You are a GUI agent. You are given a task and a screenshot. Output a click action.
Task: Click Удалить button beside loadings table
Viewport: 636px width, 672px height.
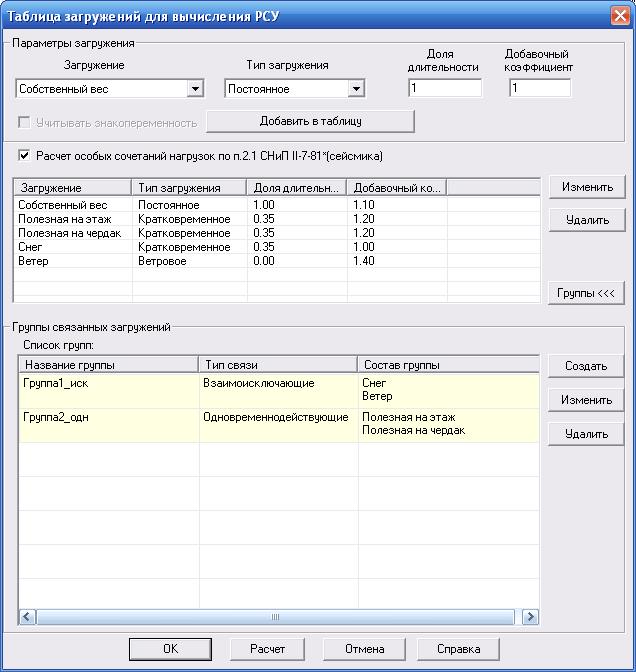[587, 220]
